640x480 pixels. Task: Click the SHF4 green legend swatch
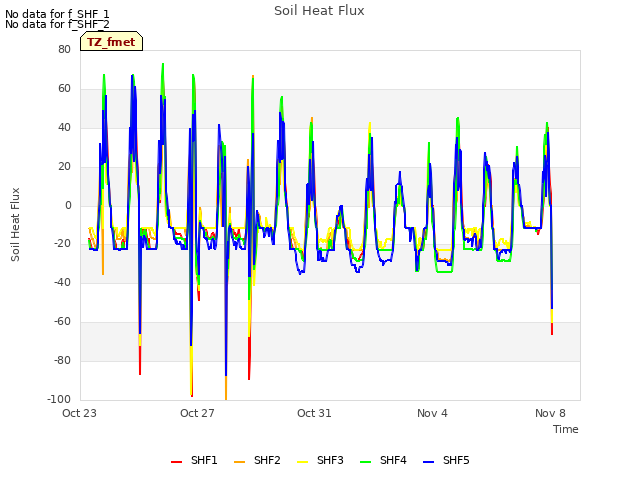pos(366,462)
